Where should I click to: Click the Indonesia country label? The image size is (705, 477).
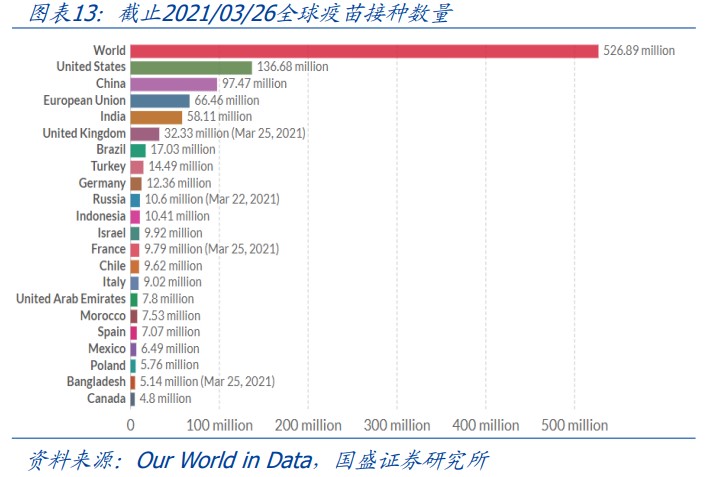tap(101, 216)
